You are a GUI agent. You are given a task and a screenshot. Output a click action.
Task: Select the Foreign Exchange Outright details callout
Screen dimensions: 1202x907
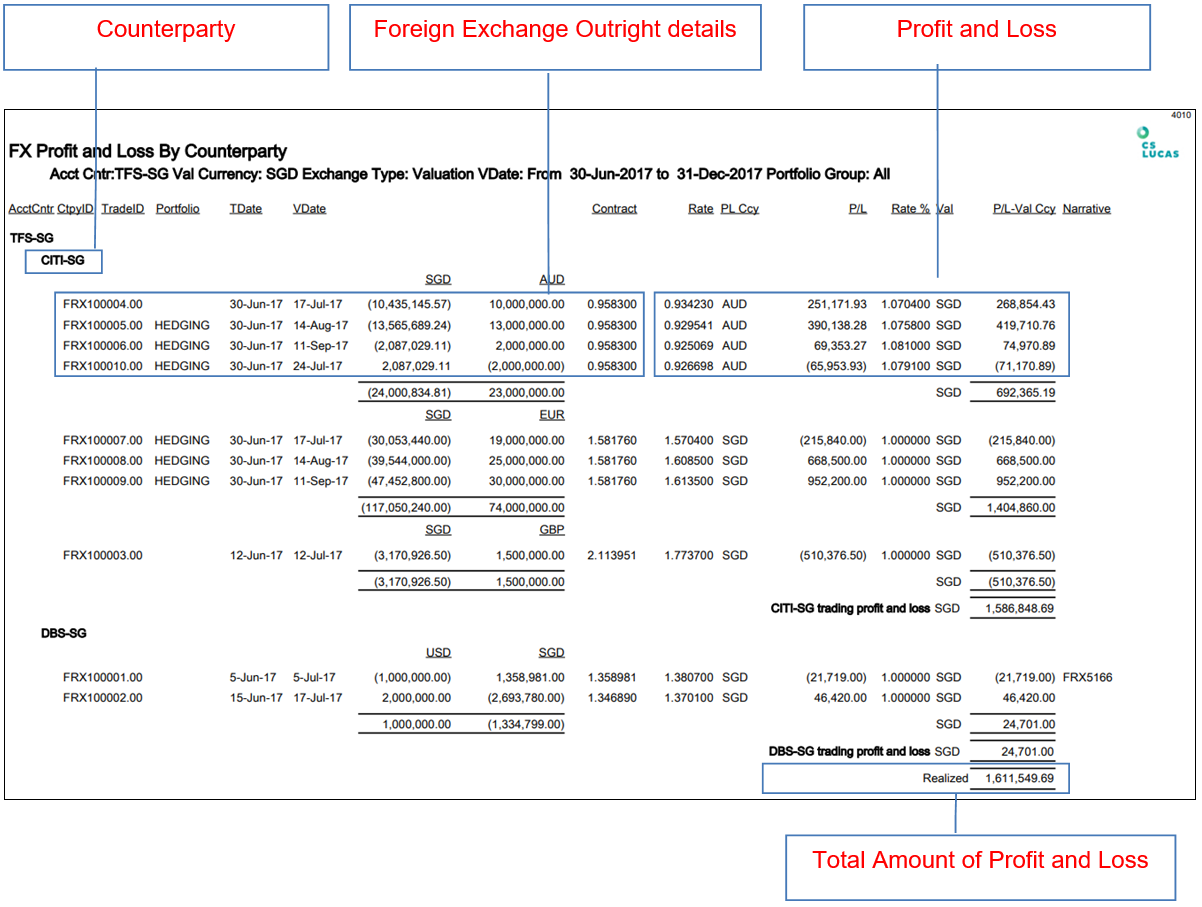pyautogui.click(x=555, y=37)
